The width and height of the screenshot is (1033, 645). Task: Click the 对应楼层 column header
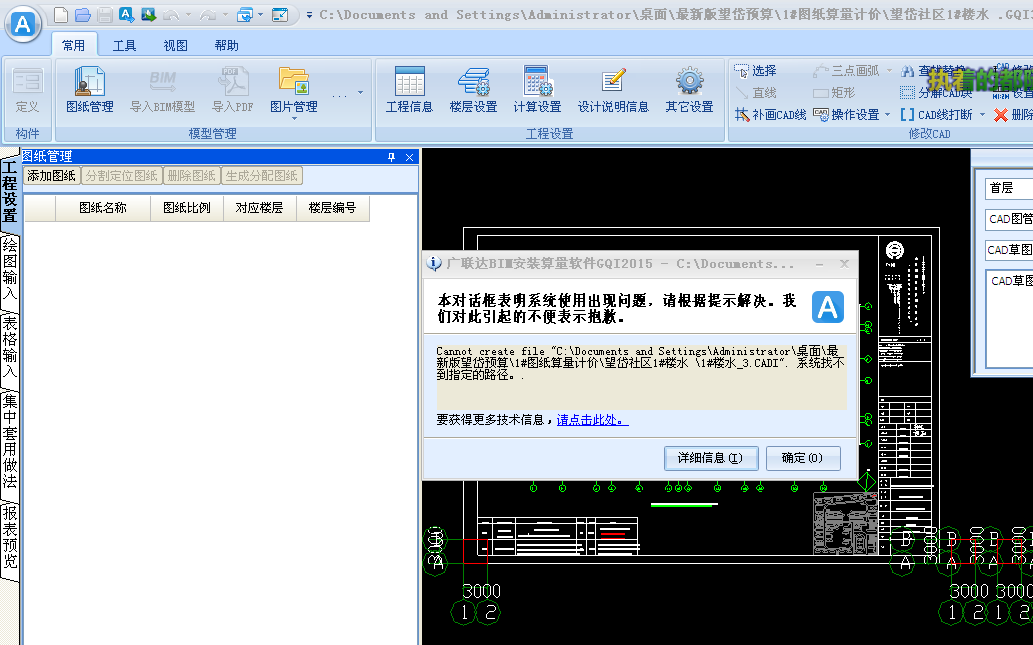[x=260, y=208]
